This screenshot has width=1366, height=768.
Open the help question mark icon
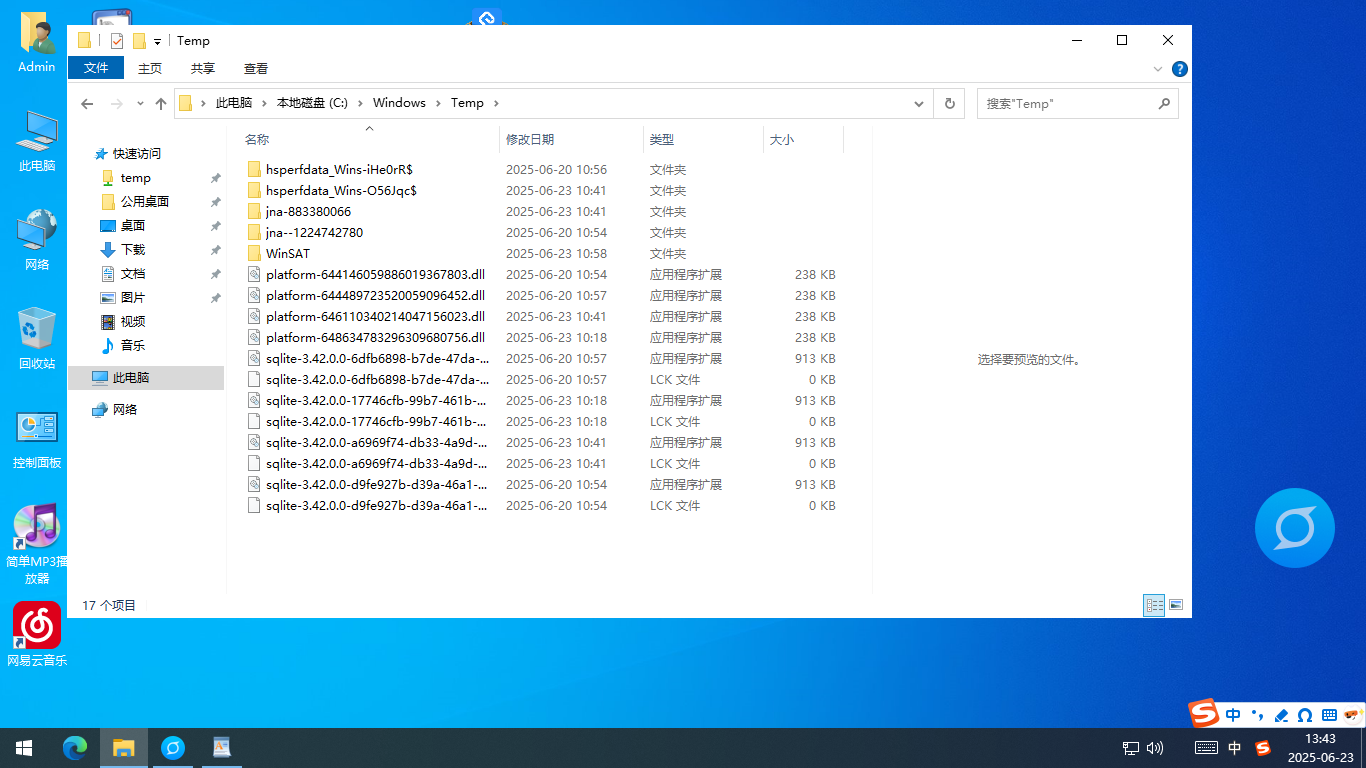[1180, 69]
